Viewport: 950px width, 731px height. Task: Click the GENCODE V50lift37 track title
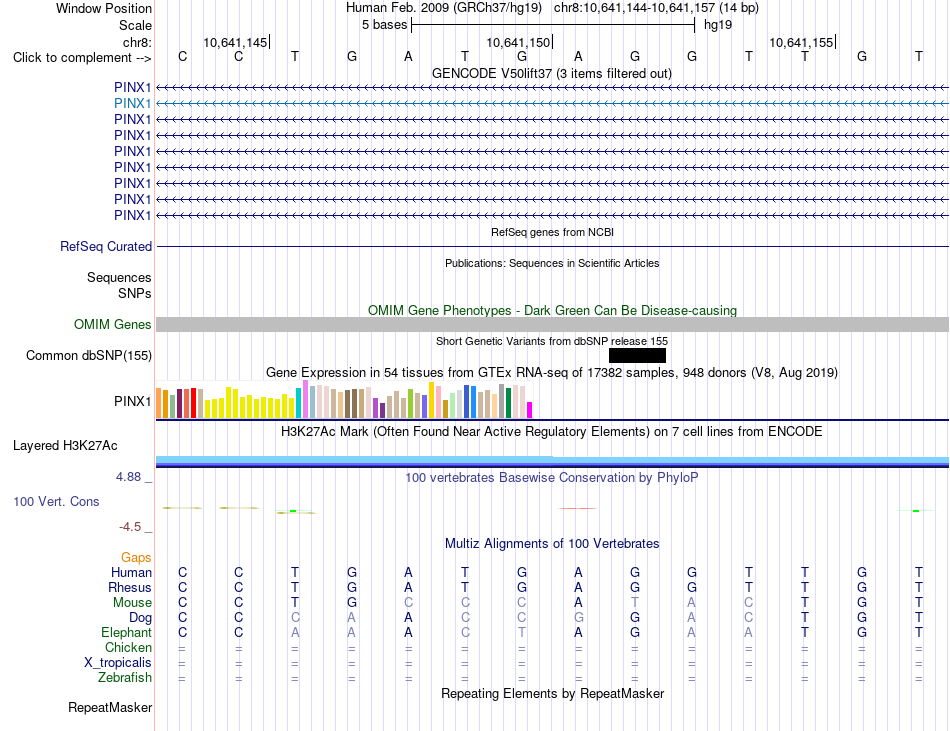pyautogui.click(x=552, y=73)
